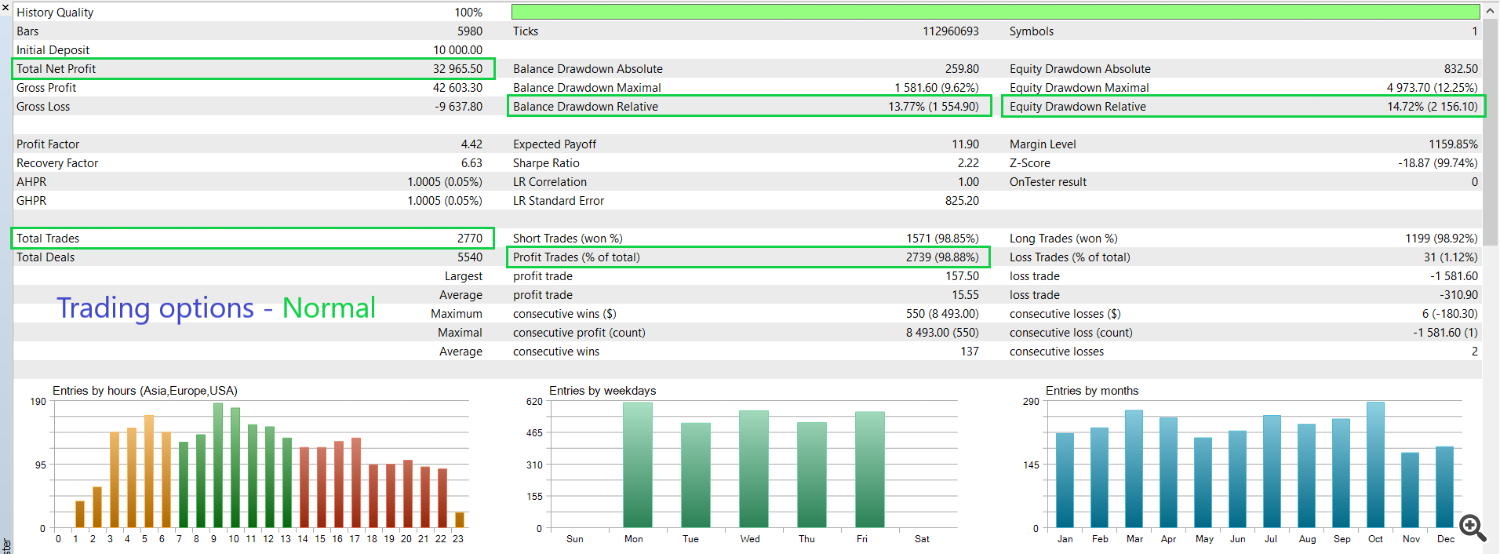
Task: Click the green History Quality progress bar
Action: point(995,12)
